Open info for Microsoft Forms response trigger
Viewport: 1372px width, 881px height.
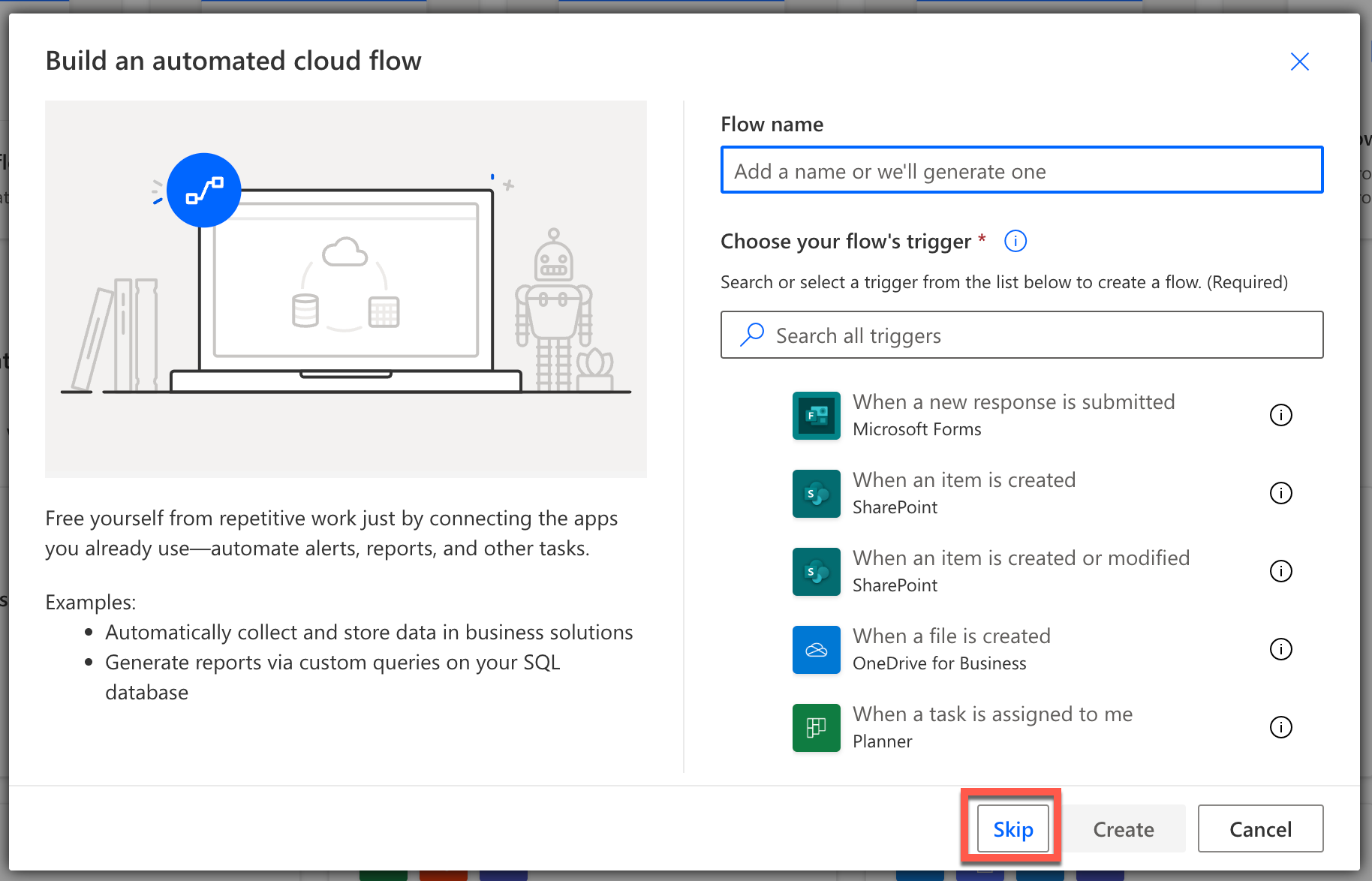point(1280,415)
